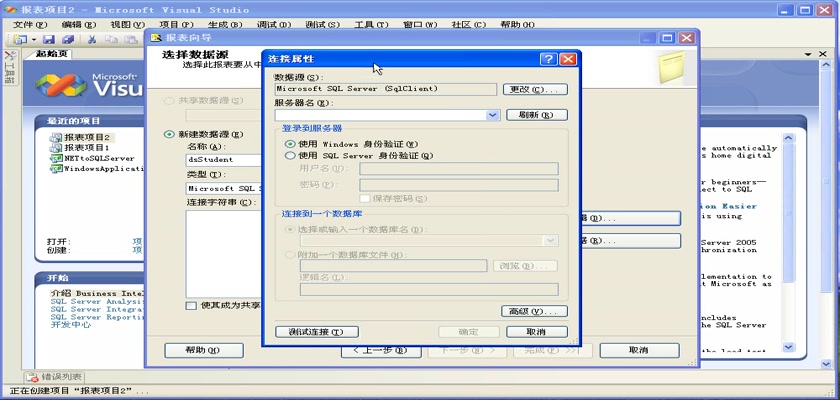Image resolution: width=840 pixels, height=400 pixels.
Task: Click the 更改 button for data source
Action: tap(535, 89)
